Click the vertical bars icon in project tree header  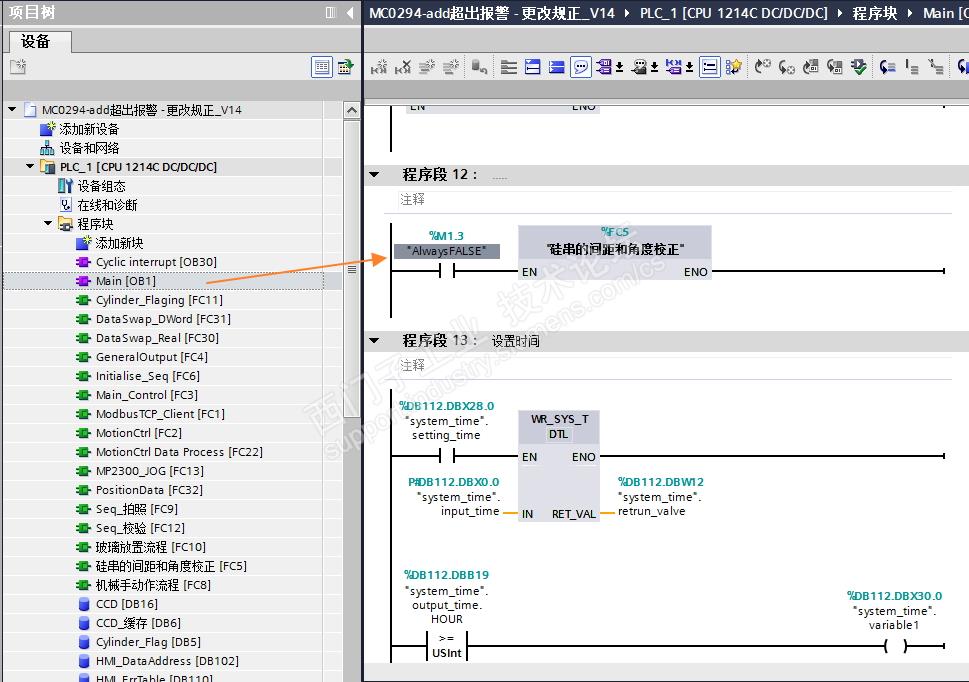click(331, 12)
